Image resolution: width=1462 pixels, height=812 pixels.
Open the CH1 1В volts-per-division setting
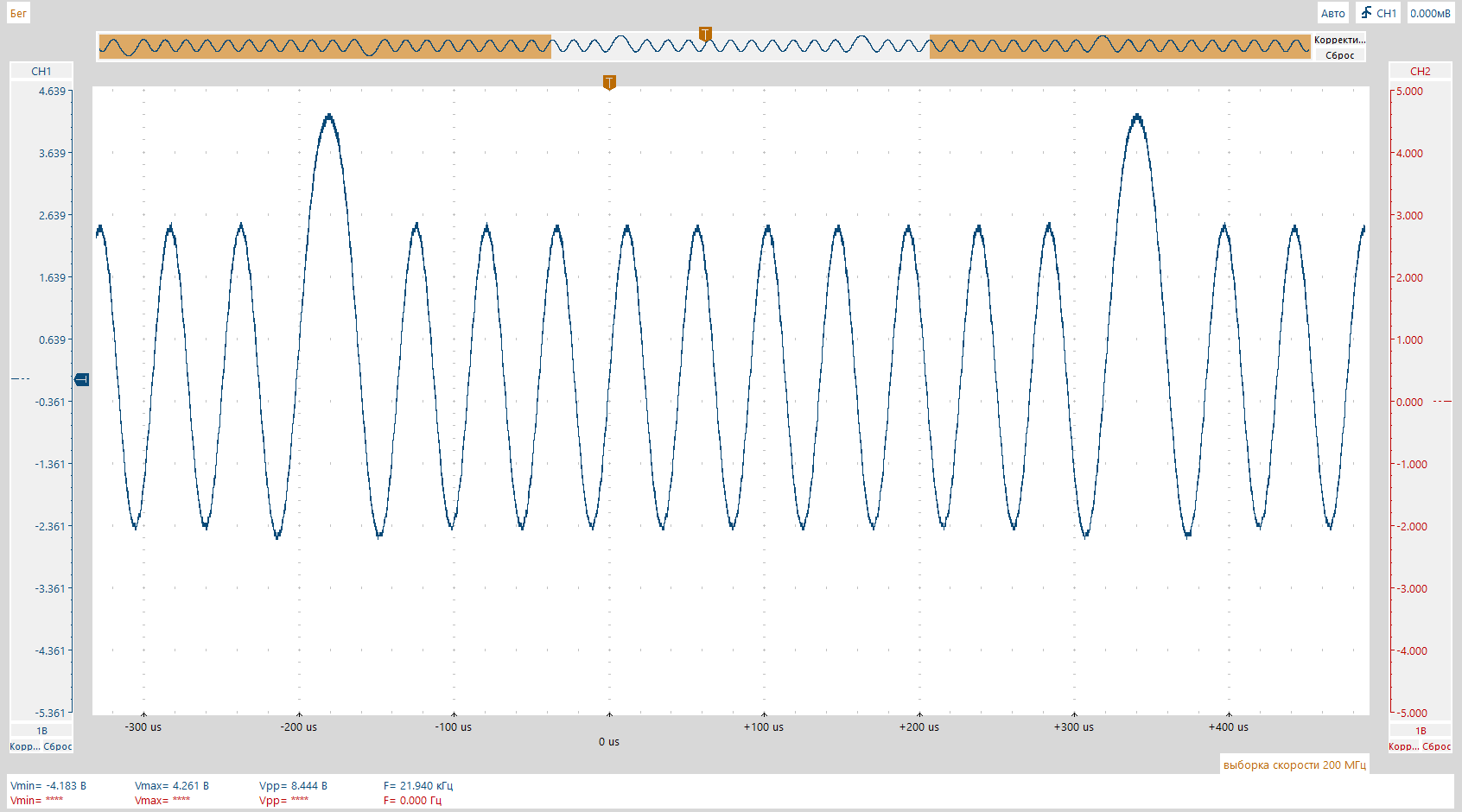41,731
